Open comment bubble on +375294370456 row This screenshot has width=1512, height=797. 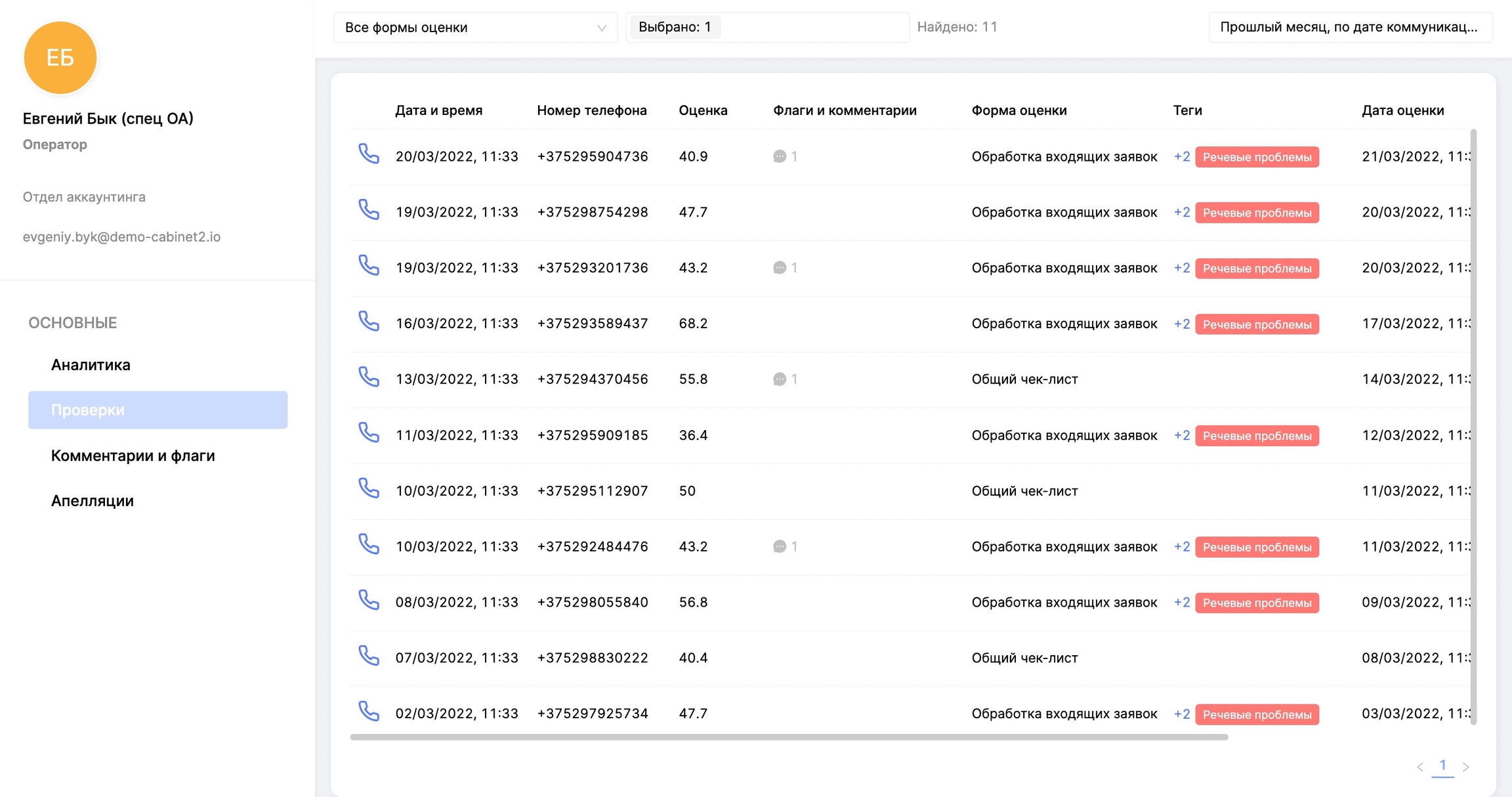click(x=780, y=379)
